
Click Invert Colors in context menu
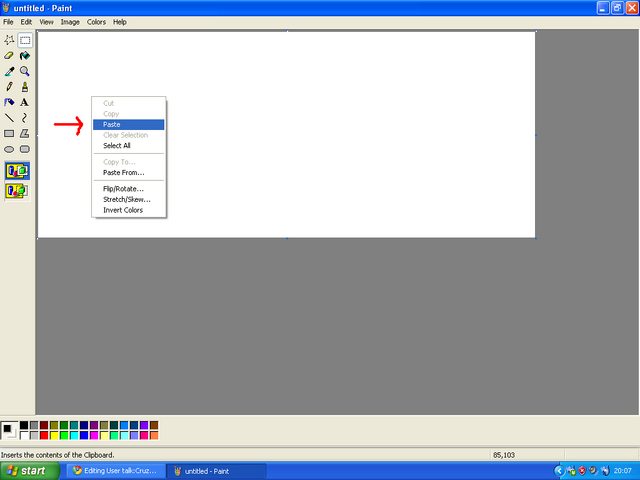tap(129, 210)
